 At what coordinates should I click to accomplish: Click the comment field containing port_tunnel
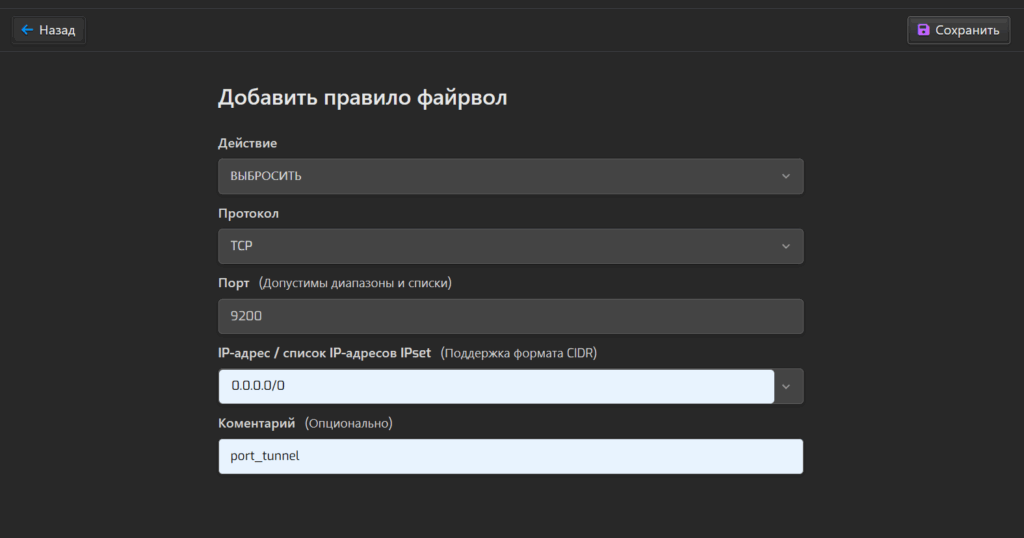click(510, 456)
